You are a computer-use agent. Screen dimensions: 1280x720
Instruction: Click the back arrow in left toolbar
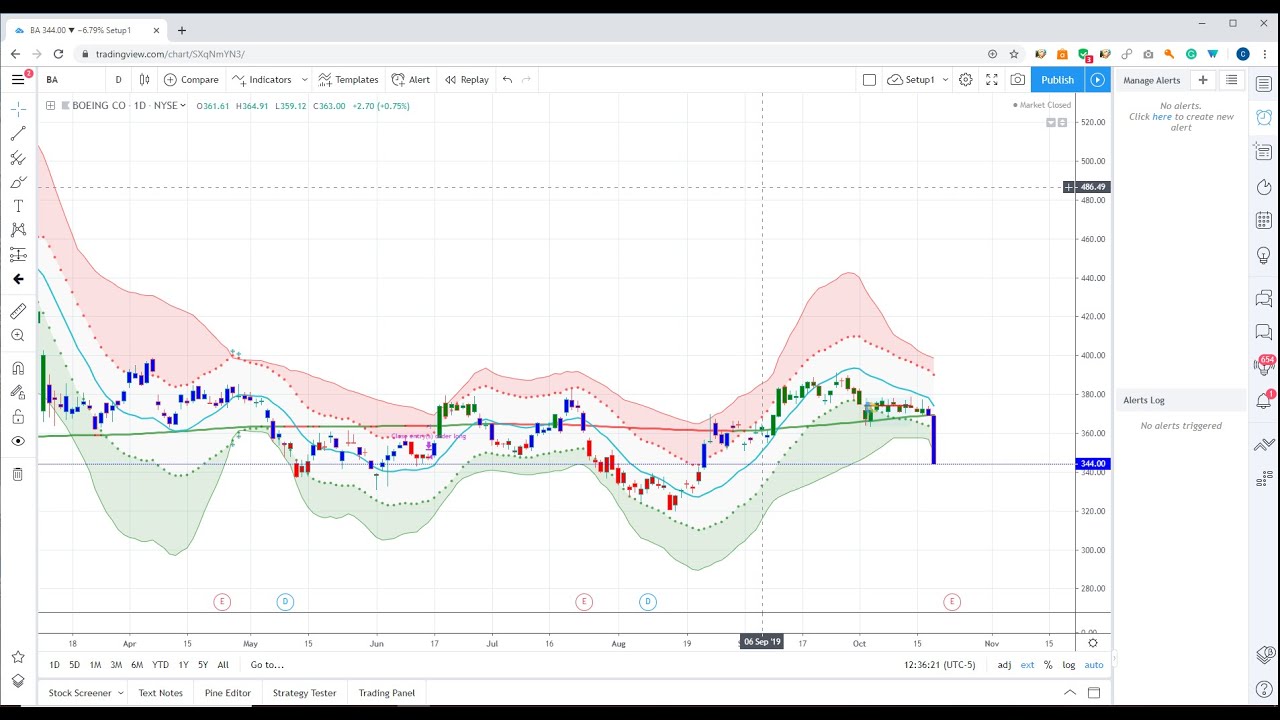point(18,279)
